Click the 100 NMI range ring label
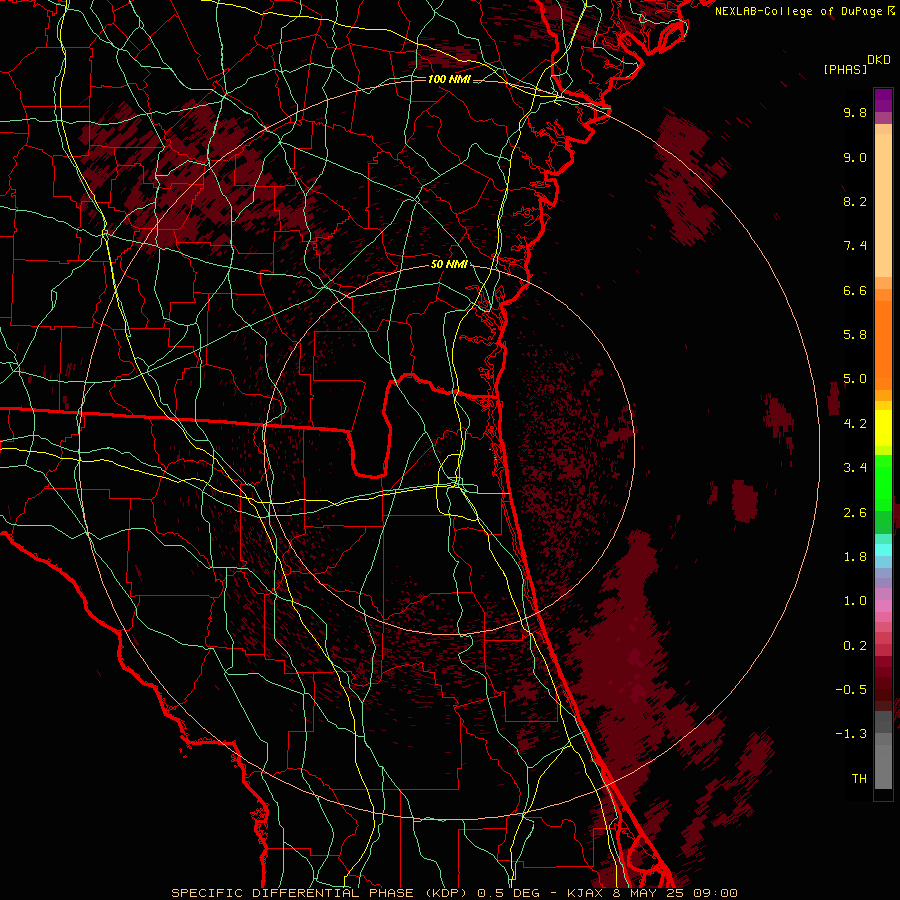The height and width of the screenshot is (900, 900). [x=449, y=79]
